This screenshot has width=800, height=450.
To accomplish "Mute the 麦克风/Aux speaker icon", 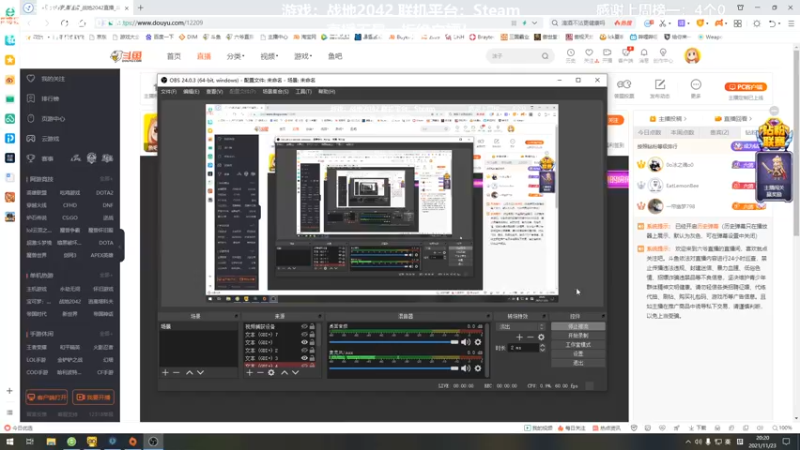I will tap(466, 368).
